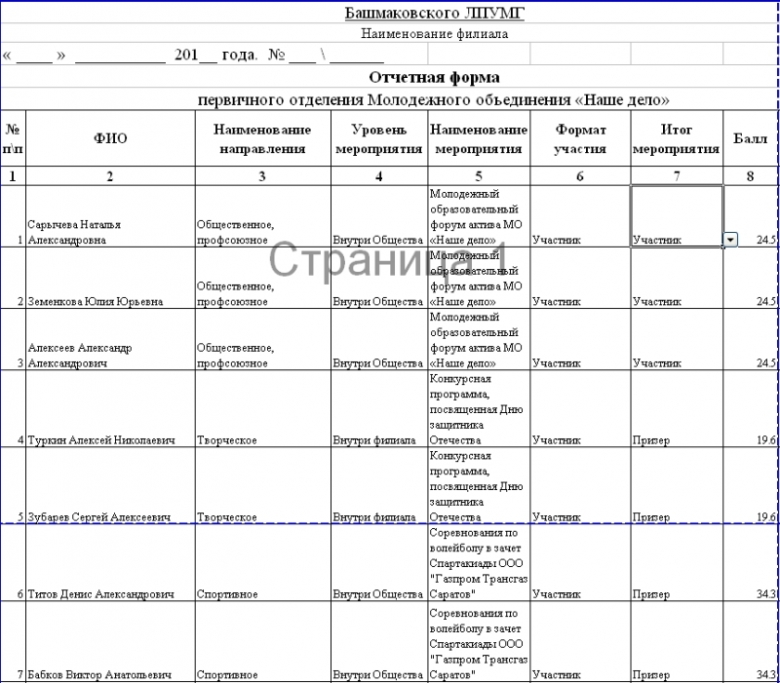Screen dimensions: 780x683
Task: Select 'Творческое' in Зубарев's row
Action: 263,485
